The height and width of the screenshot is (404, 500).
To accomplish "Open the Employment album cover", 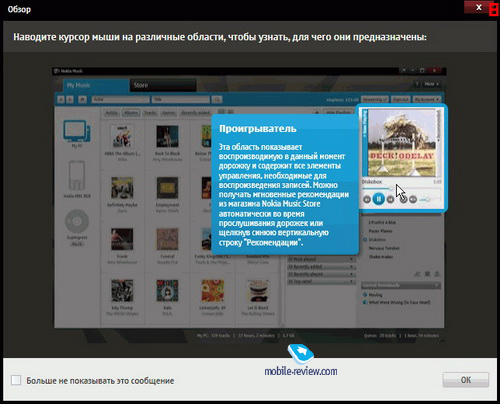I will (x=167, y=188).
